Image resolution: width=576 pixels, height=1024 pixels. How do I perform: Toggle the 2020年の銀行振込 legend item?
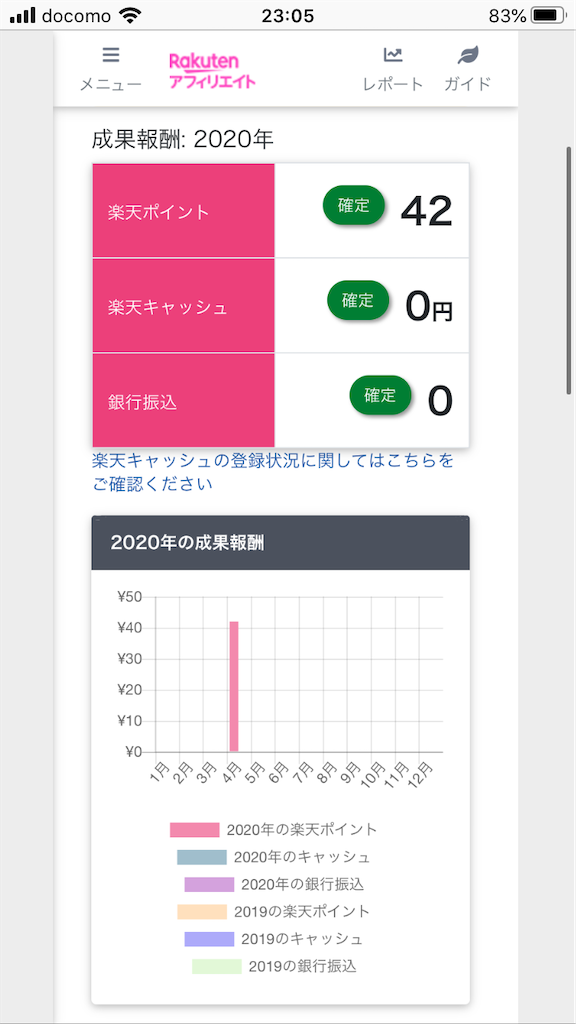coord(274,885)
